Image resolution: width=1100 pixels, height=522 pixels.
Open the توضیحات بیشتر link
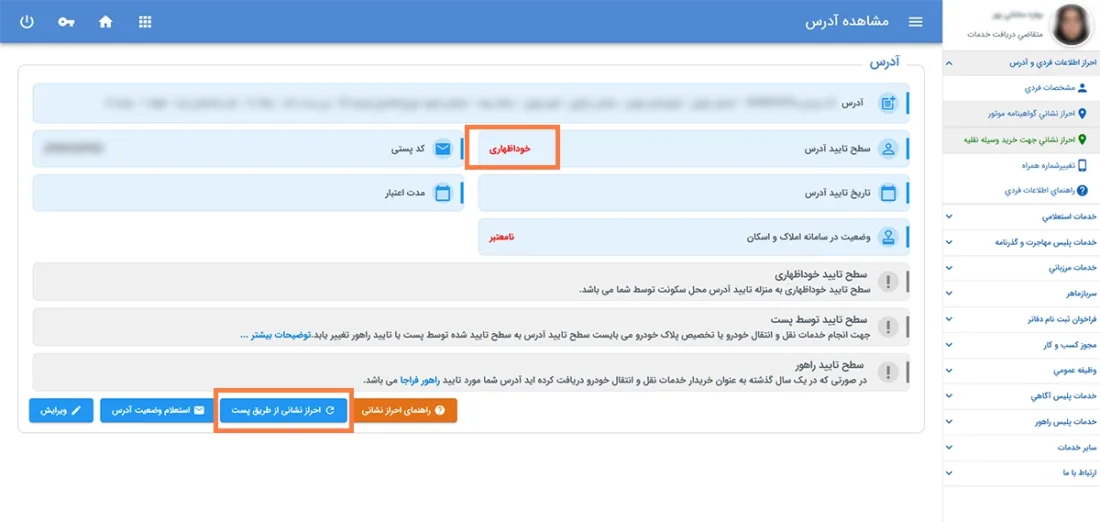click(274, 335)
